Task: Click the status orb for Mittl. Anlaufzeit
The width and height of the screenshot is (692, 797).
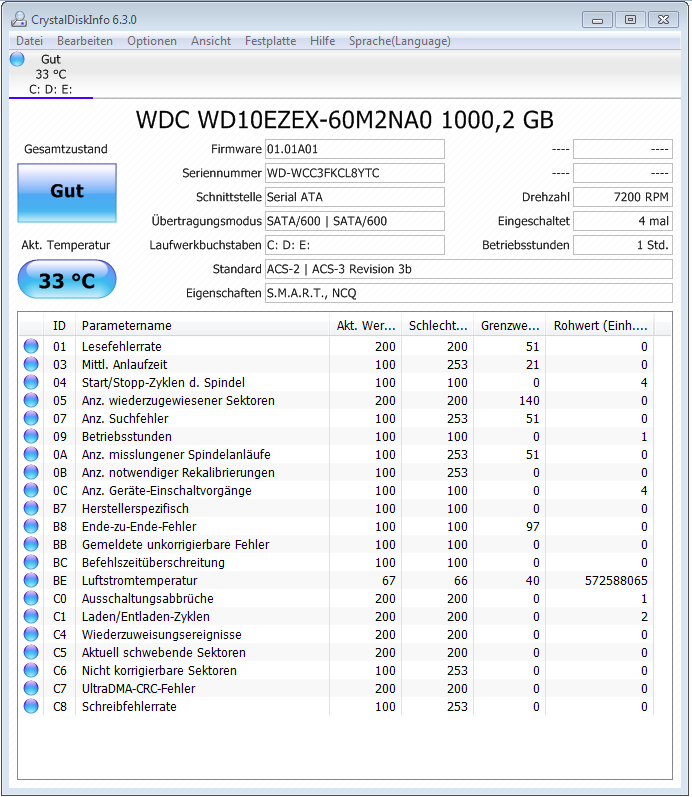Action: click(31, 364)
